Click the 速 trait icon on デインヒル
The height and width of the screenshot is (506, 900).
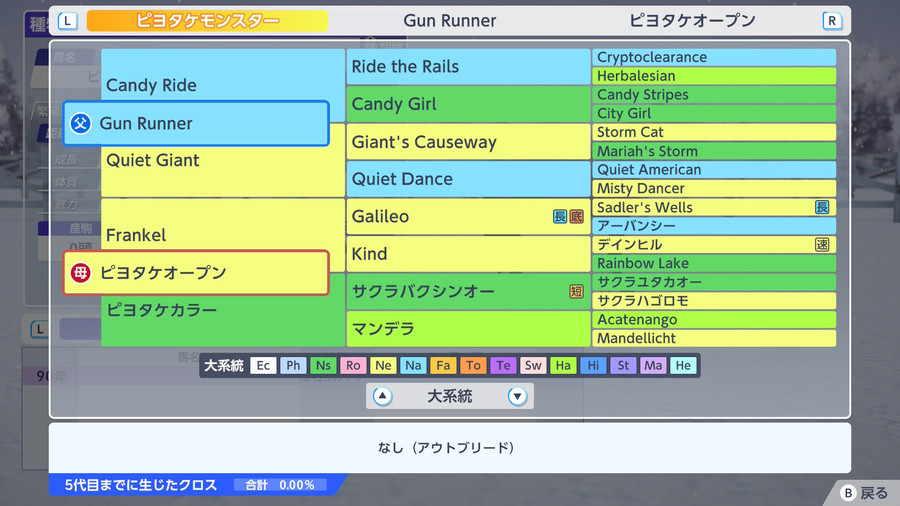point(822,244)
